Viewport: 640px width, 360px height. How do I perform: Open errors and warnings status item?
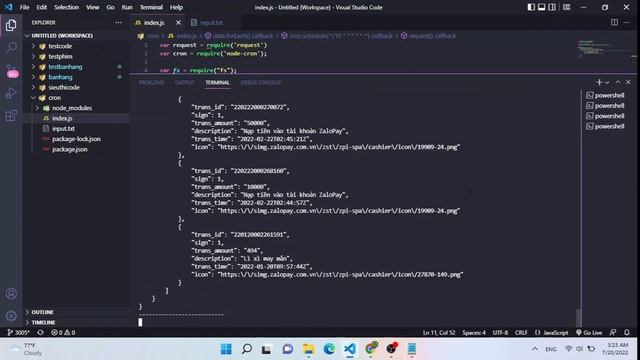(63, 332)
